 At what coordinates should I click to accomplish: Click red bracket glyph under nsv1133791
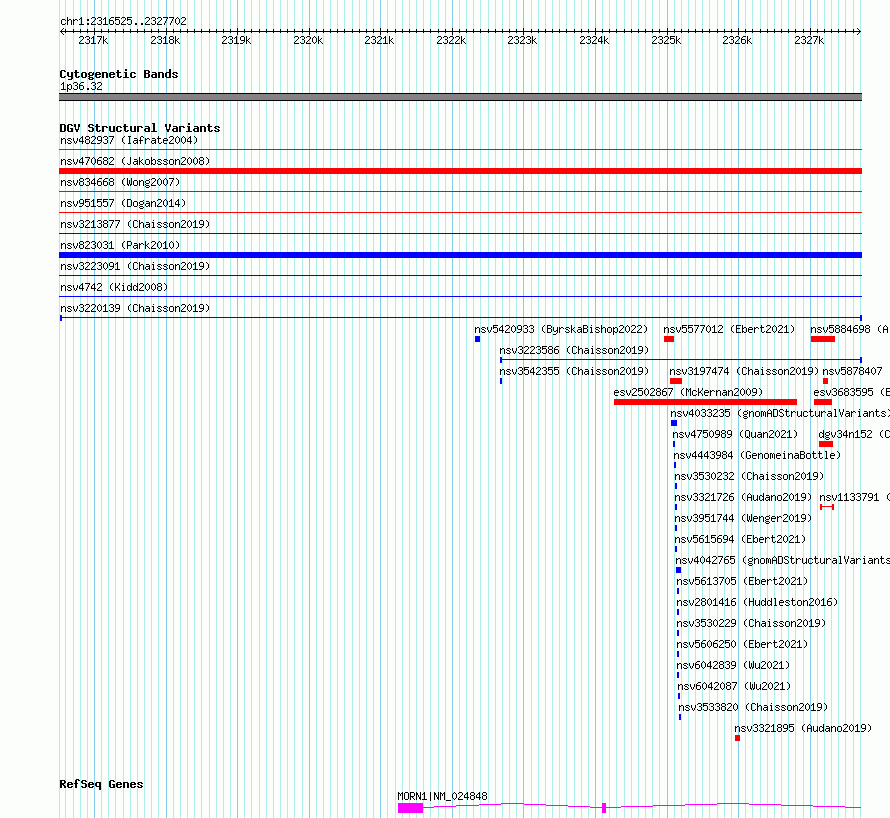coord(827,507)
